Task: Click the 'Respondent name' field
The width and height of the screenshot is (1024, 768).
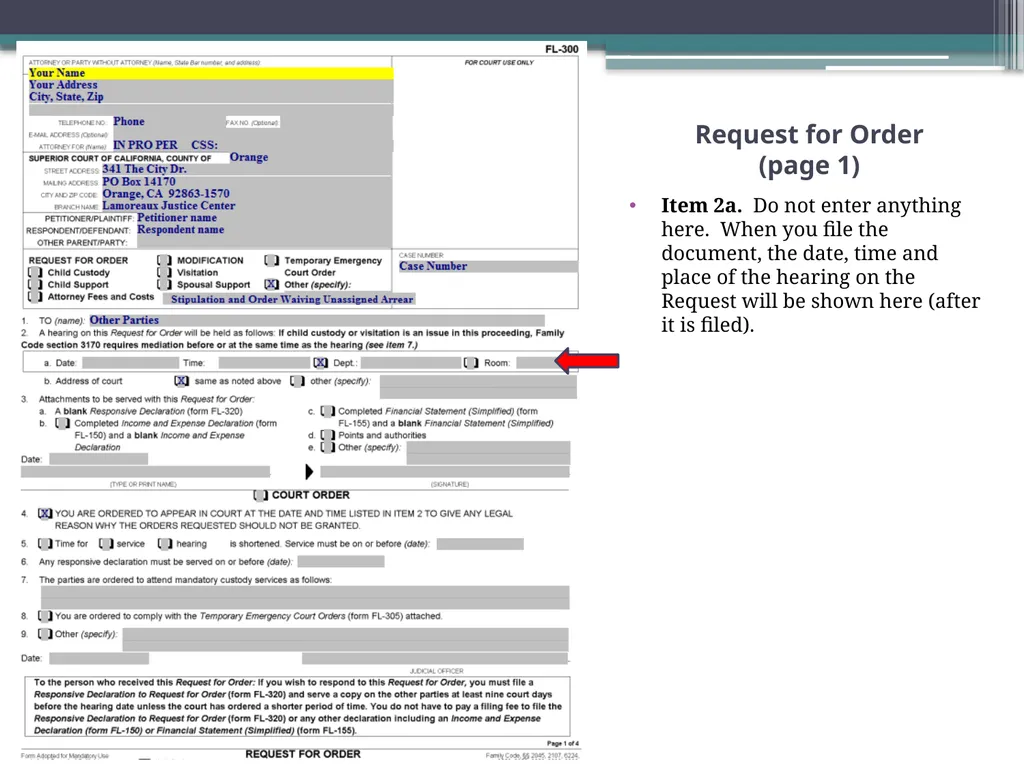Action: pyautogui.click(x=264, y=230)
